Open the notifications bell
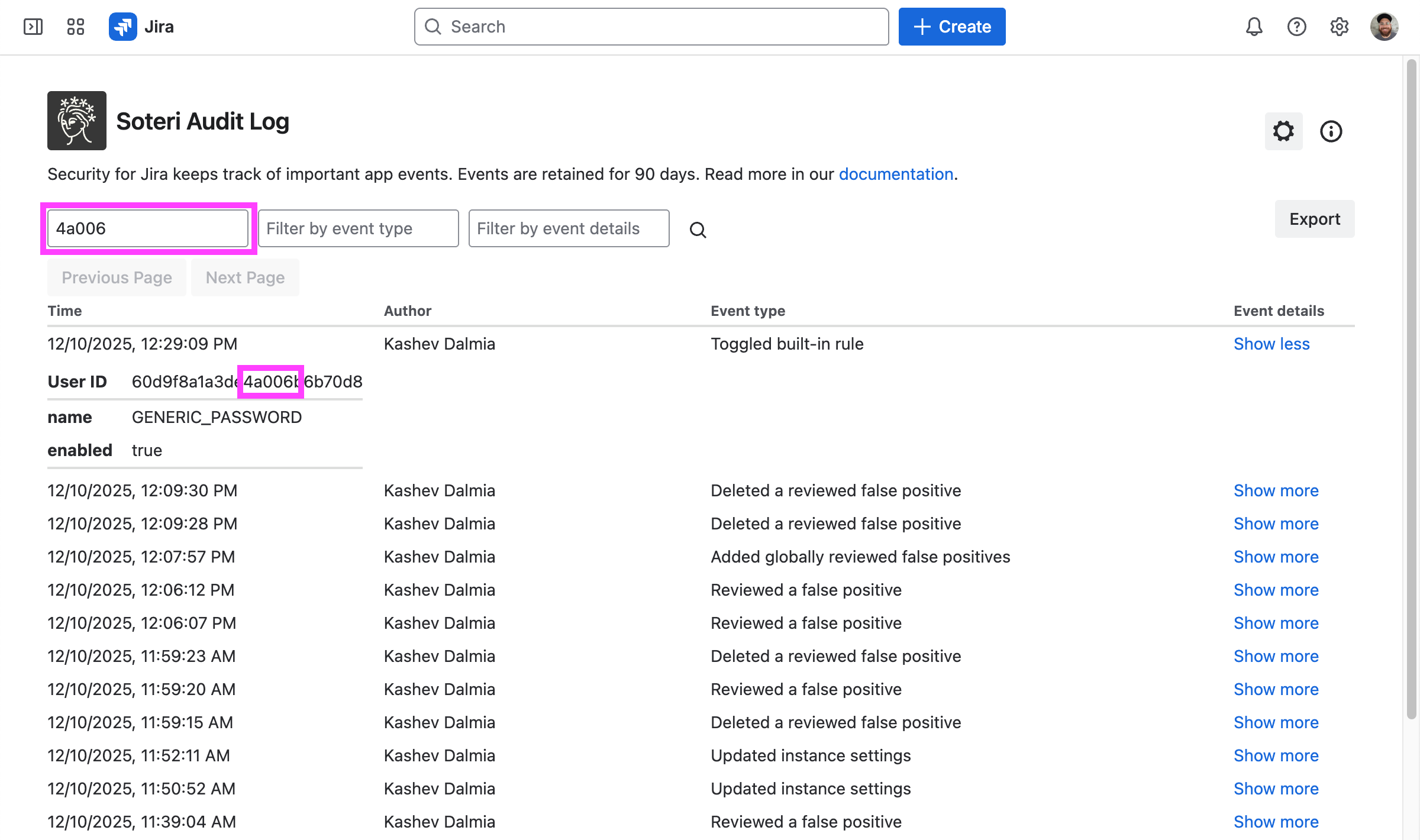Image resolution: width=1420 pixels, height=840 pixels. click(x=1254, y=27)
